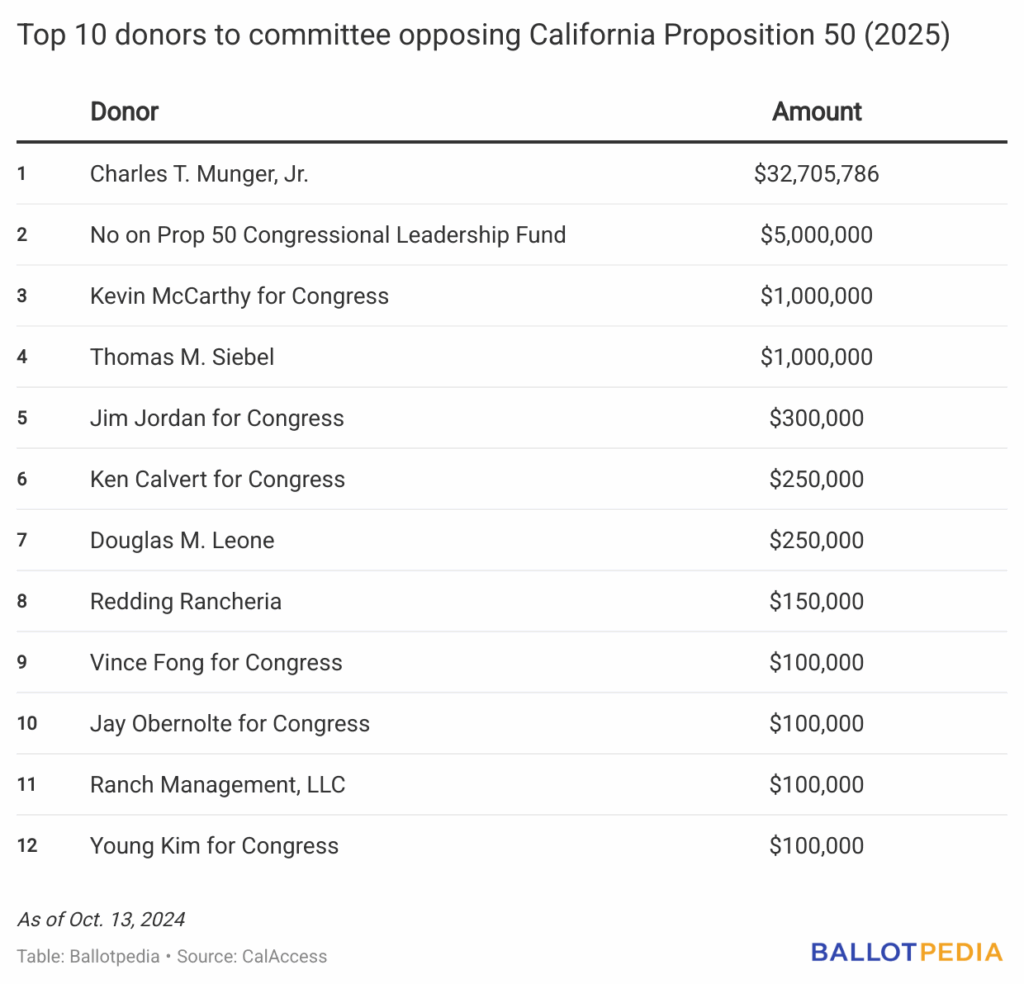
Task: Select the Charles T. Munger, Jr. donor name
Action: [199, 174]
